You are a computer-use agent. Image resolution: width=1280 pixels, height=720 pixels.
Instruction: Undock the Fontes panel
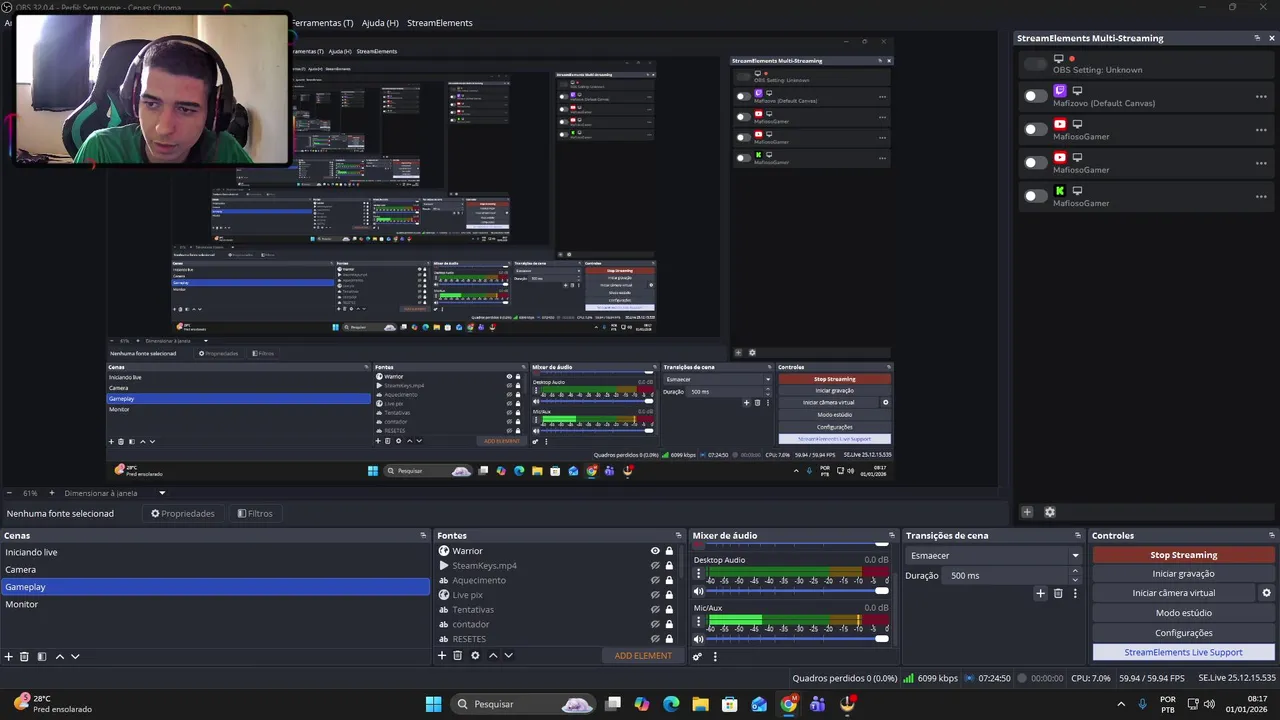point(680,535)
